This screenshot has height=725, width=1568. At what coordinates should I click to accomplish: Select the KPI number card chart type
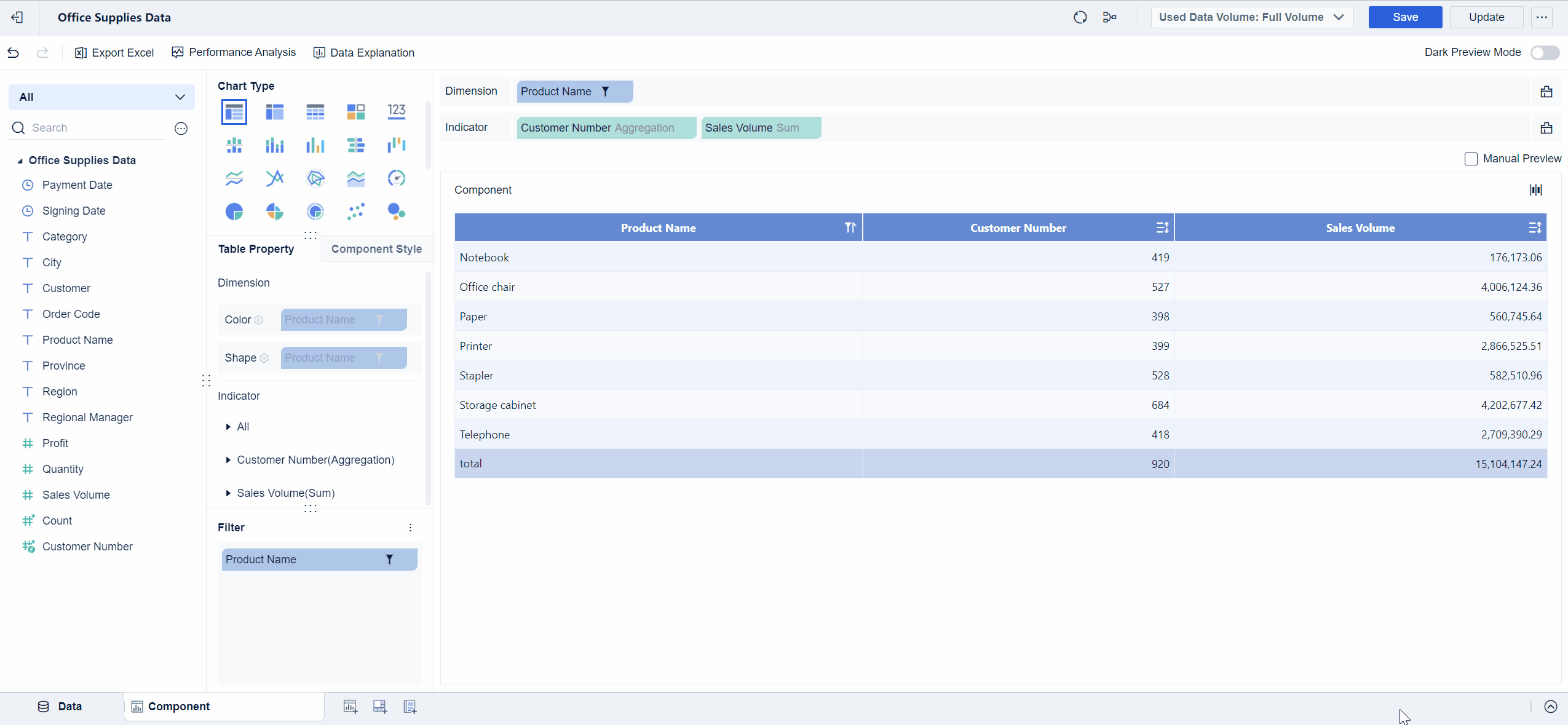pos(396,111)
